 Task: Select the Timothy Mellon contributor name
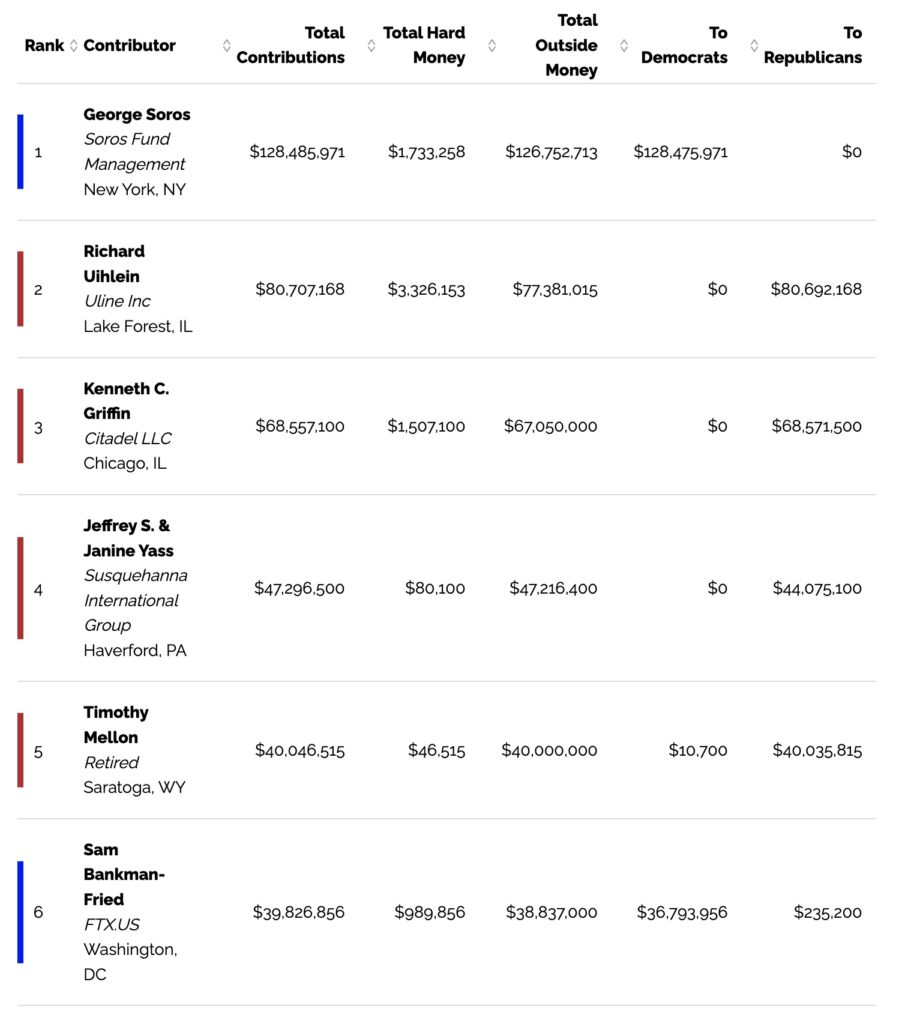pos(116,725)
